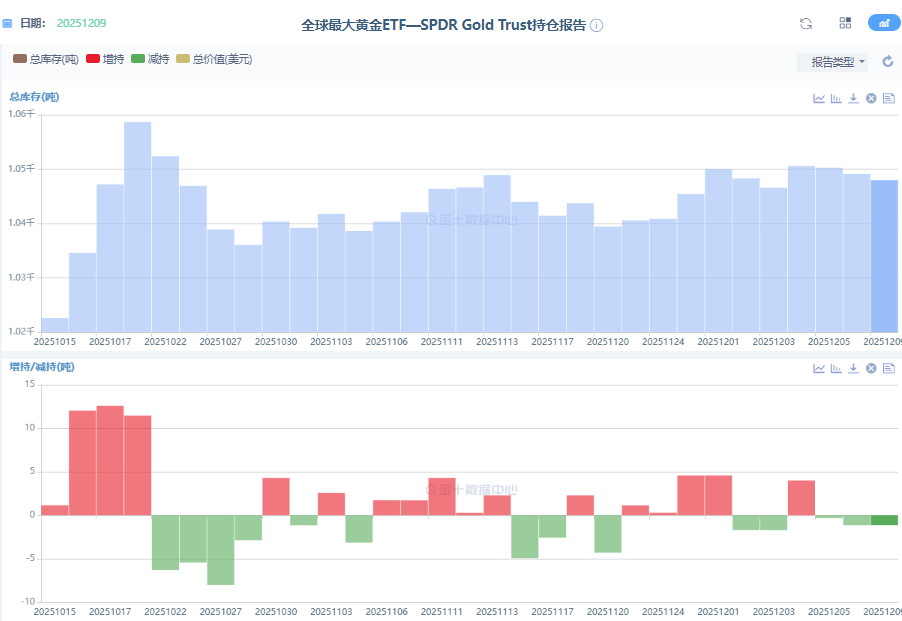Switch to the grid layout view icon
Image resolution: width=902 pixels, height=621 pixels.
point(845,23)
